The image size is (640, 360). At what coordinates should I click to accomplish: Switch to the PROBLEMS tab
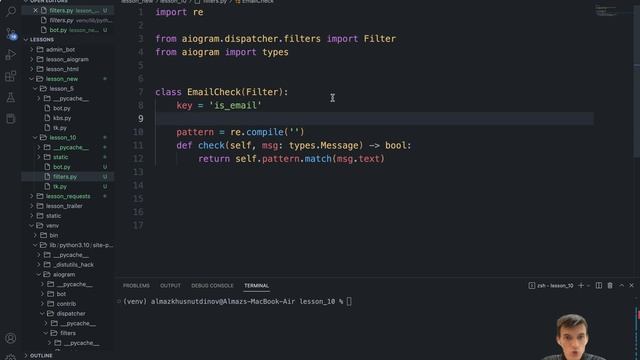click(x=136, y=286)
